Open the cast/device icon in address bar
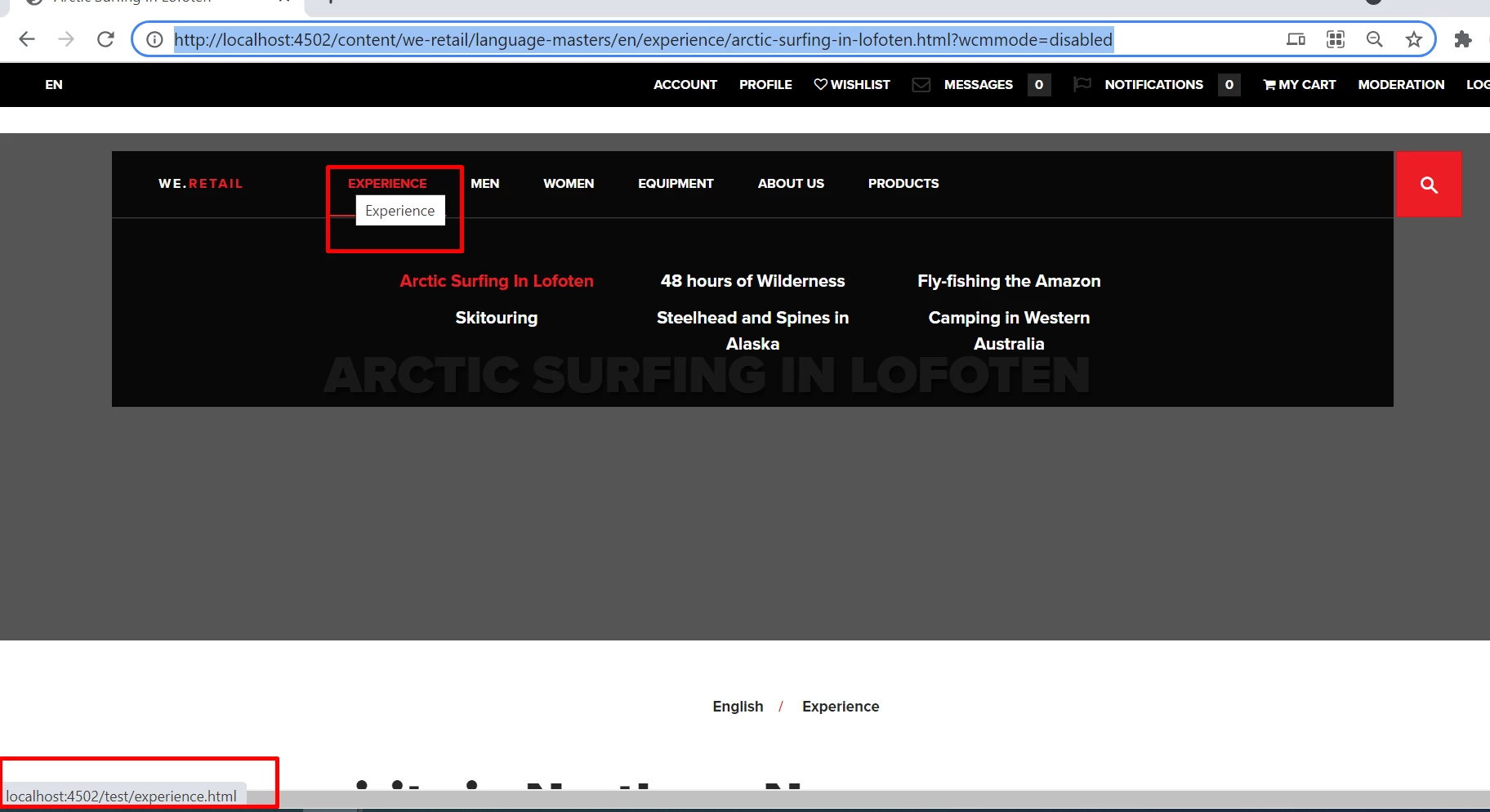The width and height of the screenshot is (1490, 812). coord(1296,39)
